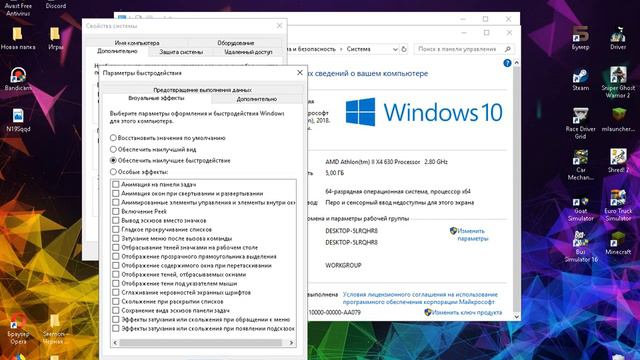This screenshot has height=360, width=640.
Task: Open the Discord desktop shortcut
Action: [56, 5]
